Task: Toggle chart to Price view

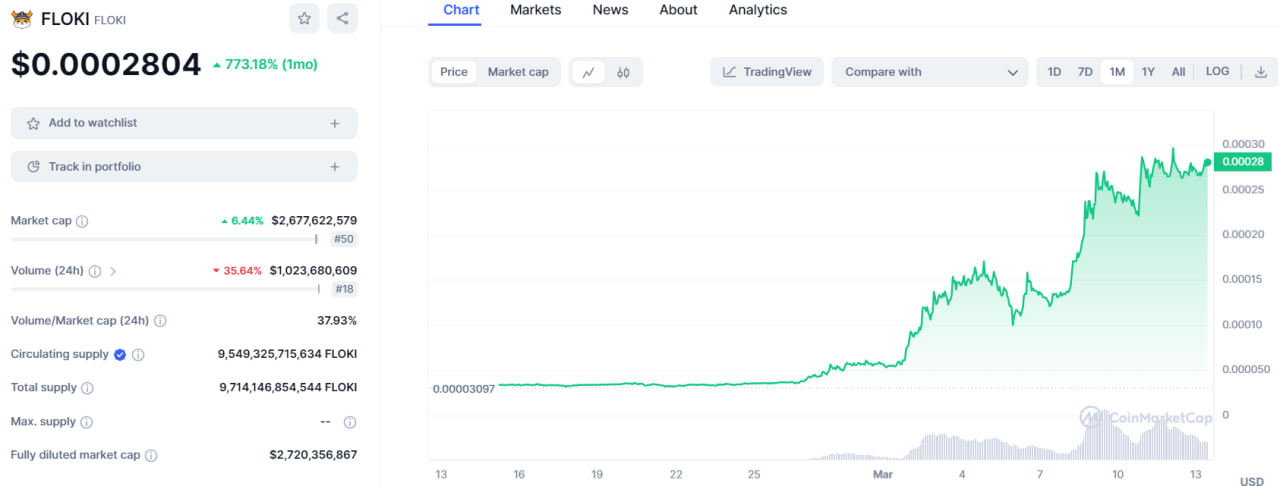Action: point(454,72)
